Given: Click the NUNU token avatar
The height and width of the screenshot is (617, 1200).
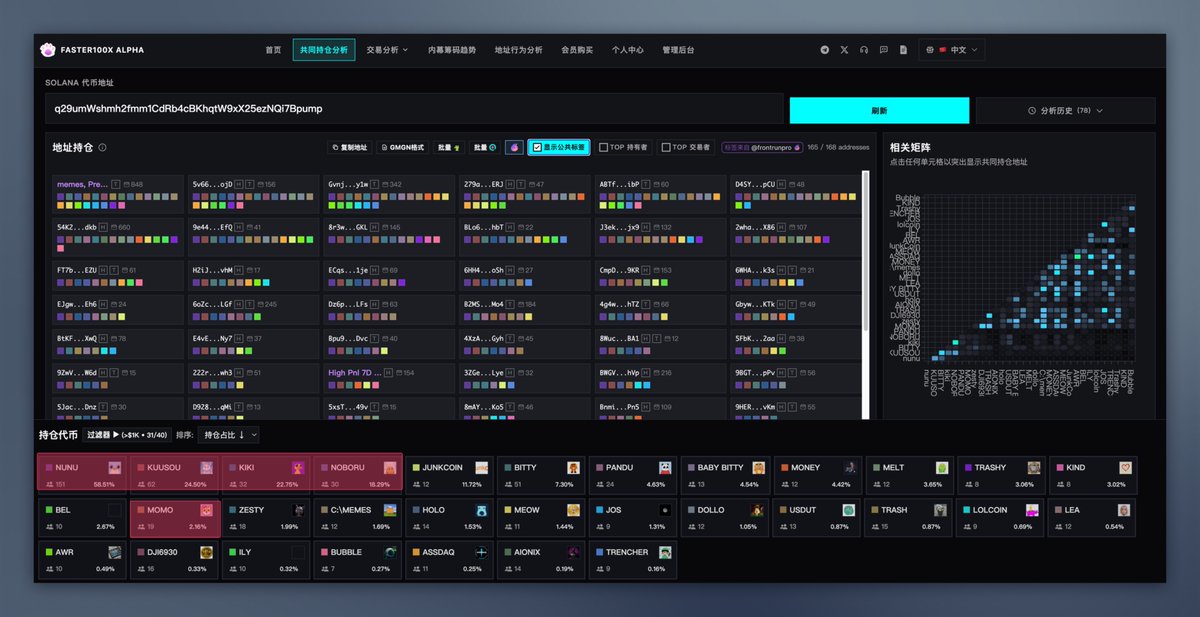Looking at the screenshot, I should tap(115, 468).
